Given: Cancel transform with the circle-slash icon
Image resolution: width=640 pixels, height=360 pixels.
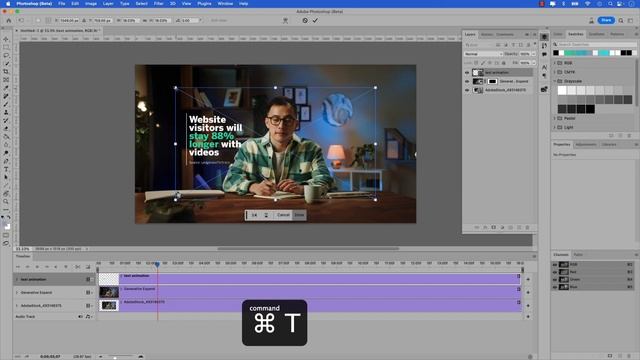Looking at the screenshot, I should click(305, 20).
